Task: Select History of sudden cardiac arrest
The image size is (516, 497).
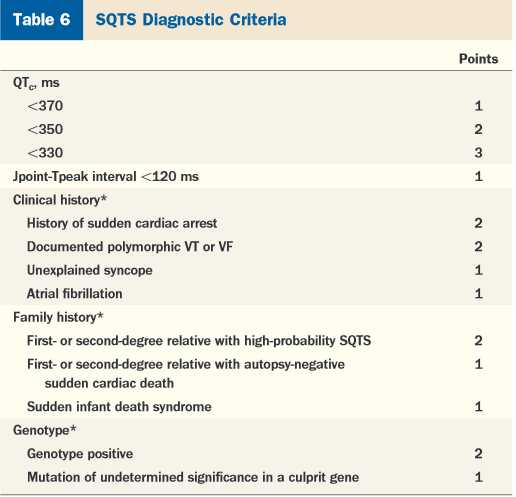Action: click(x=256, y=223)
